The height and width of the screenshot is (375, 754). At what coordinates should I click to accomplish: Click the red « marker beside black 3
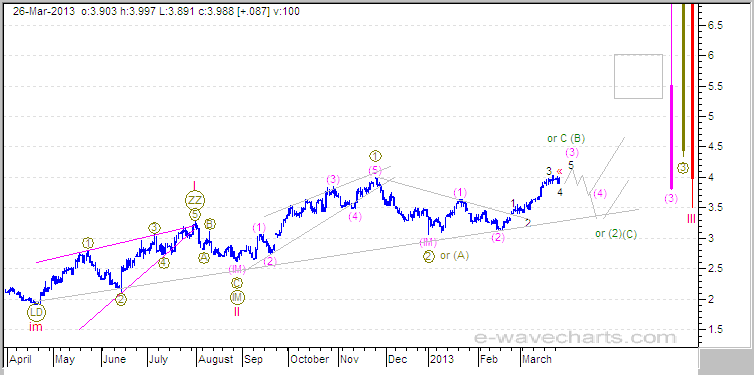(559, 171)
